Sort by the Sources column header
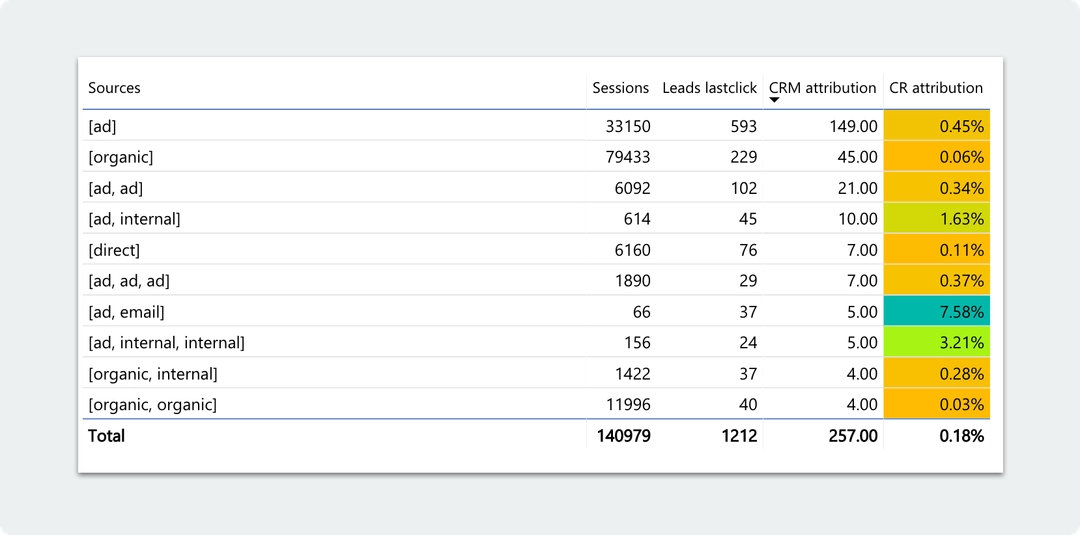 114,87
